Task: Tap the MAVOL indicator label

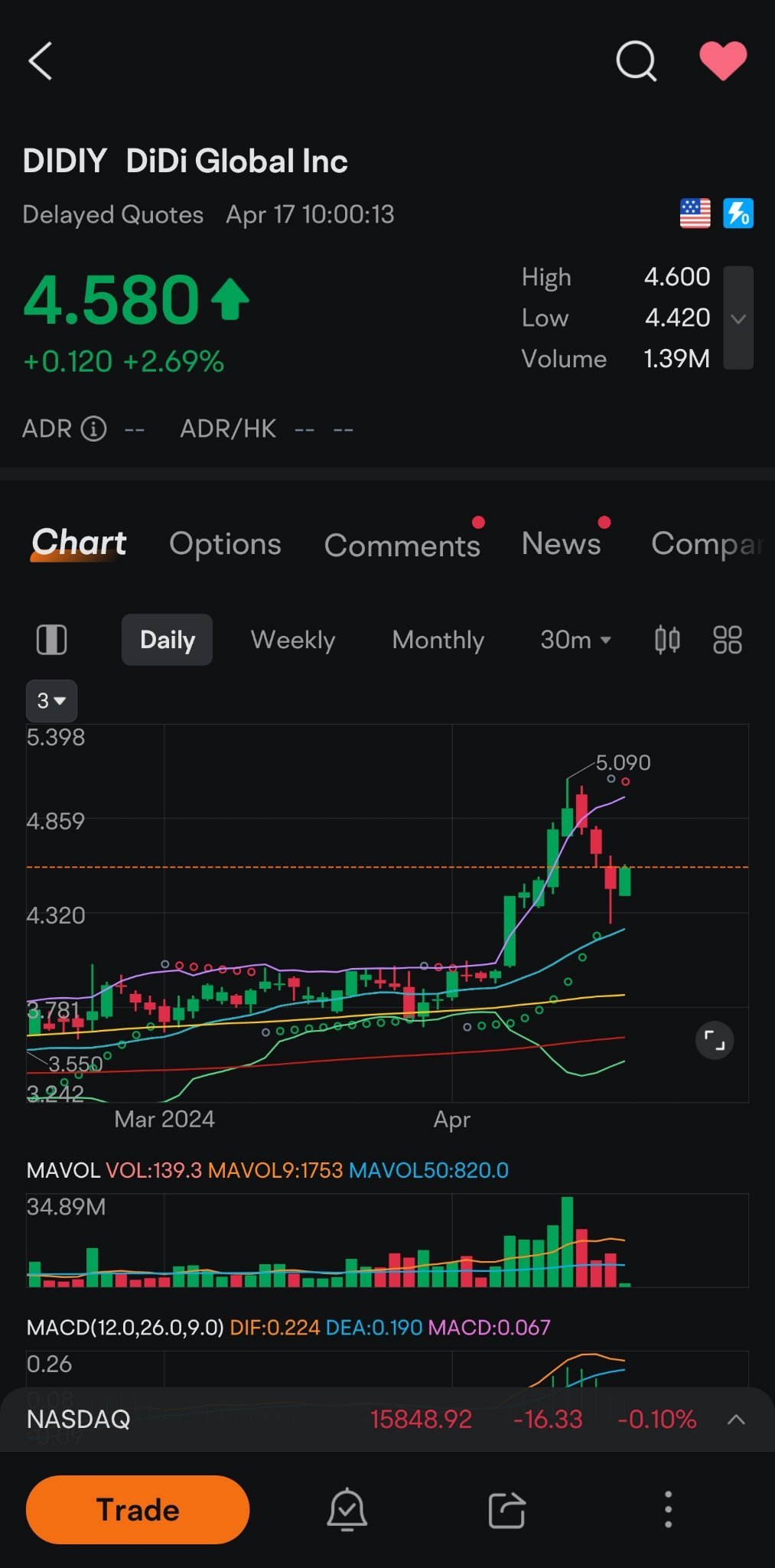Action: click(63, 1170)
